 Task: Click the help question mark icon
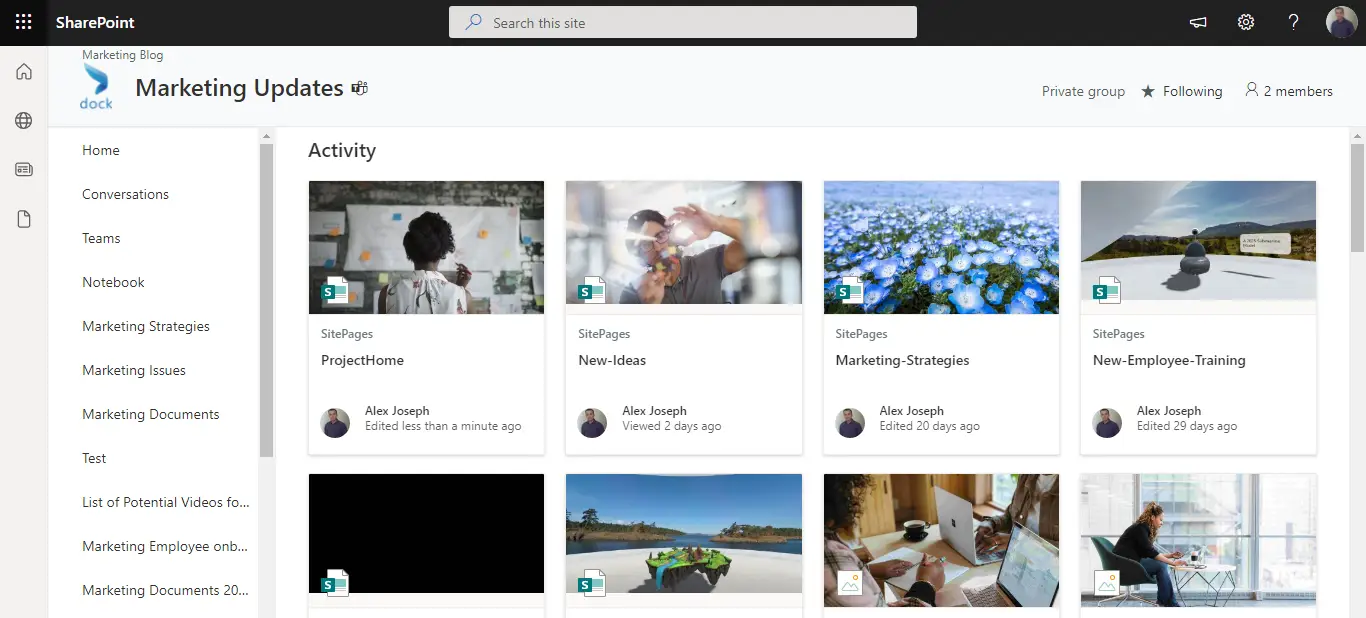pyautogui.click(x=1293, y=22)
